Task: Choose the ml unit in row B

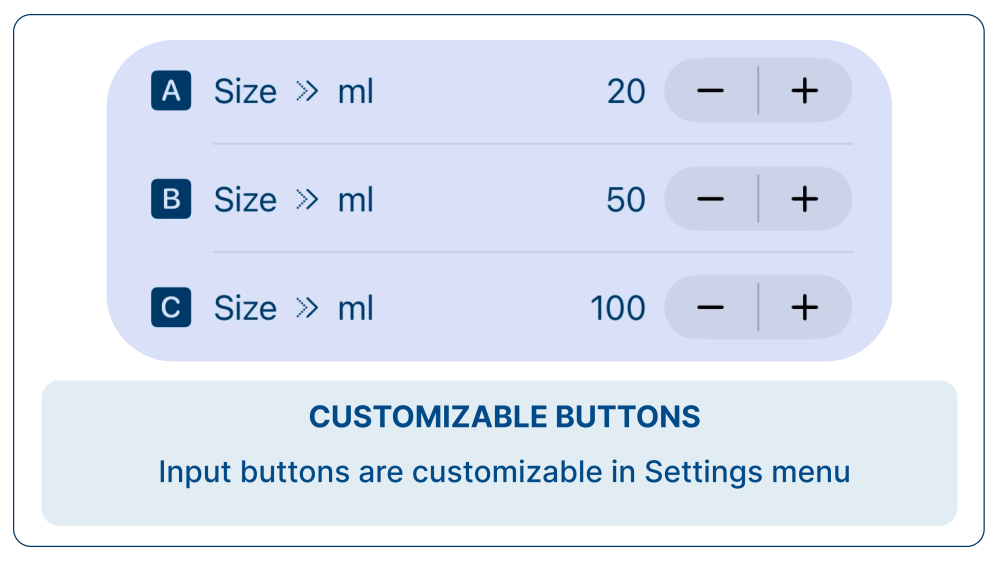Action: pos(355,200)
